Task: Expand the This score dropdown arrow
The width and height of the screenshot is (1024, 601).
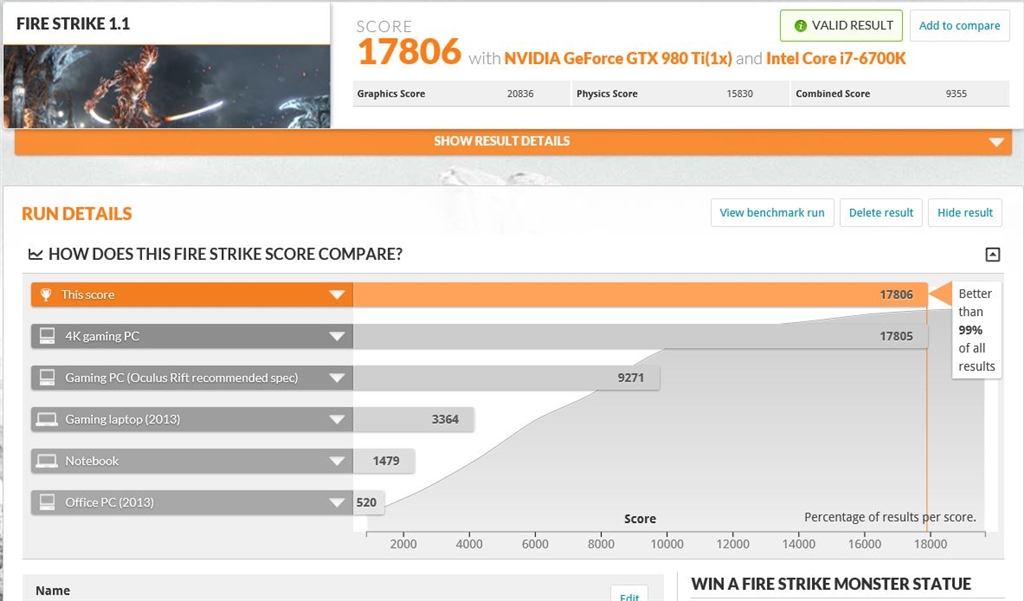Action: (x=337, y=295)
